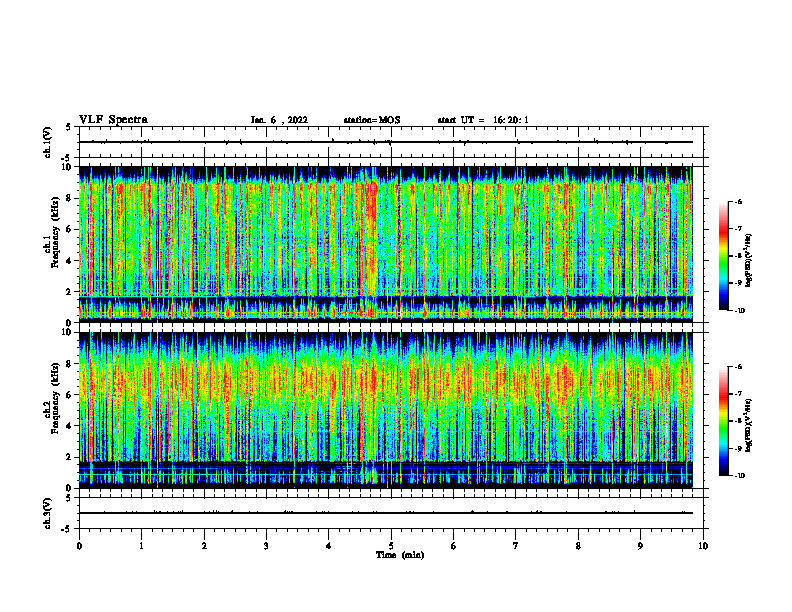
Task: Click the time axis tick label '1'
Action: tap(142, 546)
